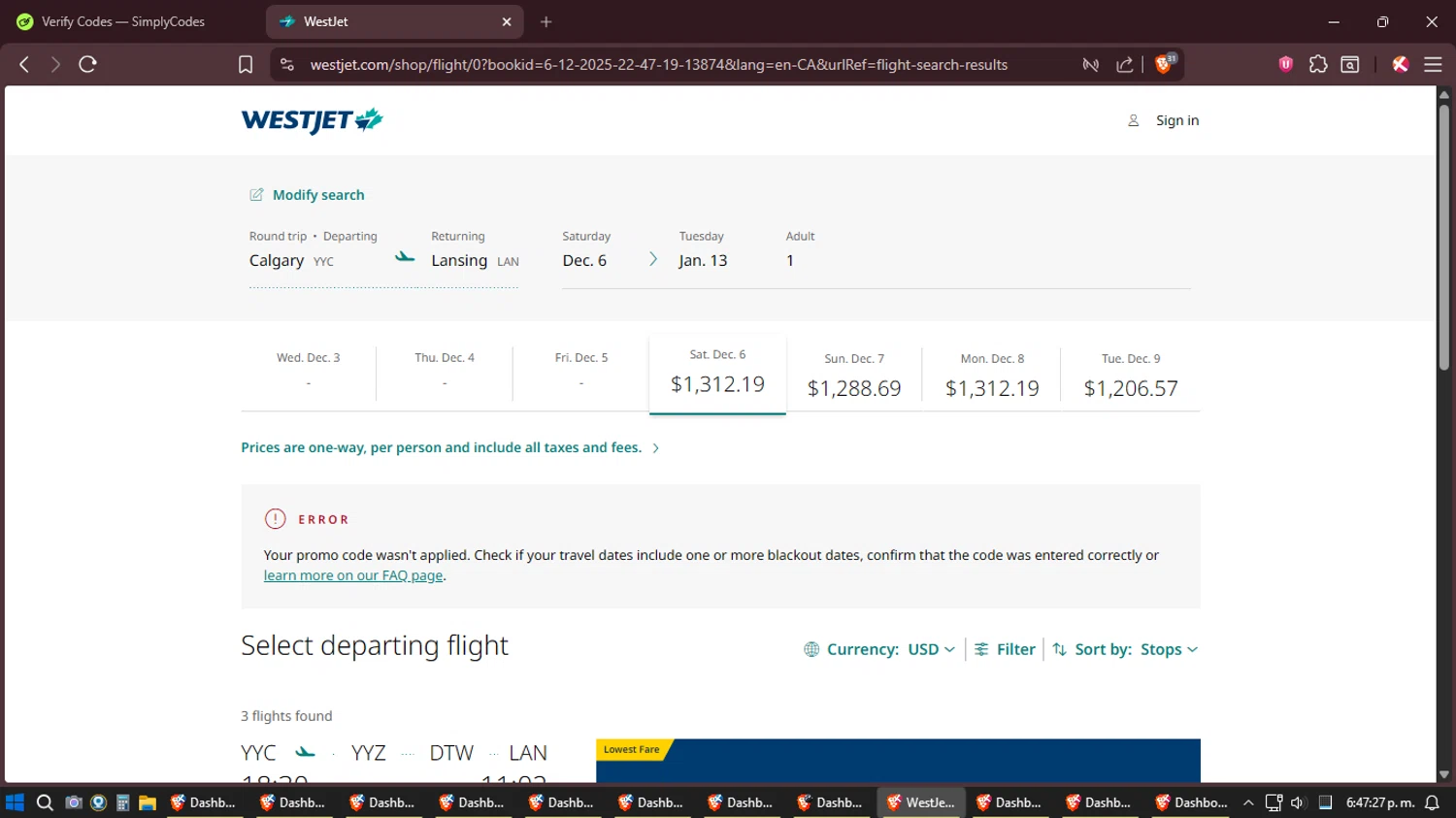Viewport: 1456px width, 818px height.
Task: Click the Sign in user icon
Action: [1133, 120]
